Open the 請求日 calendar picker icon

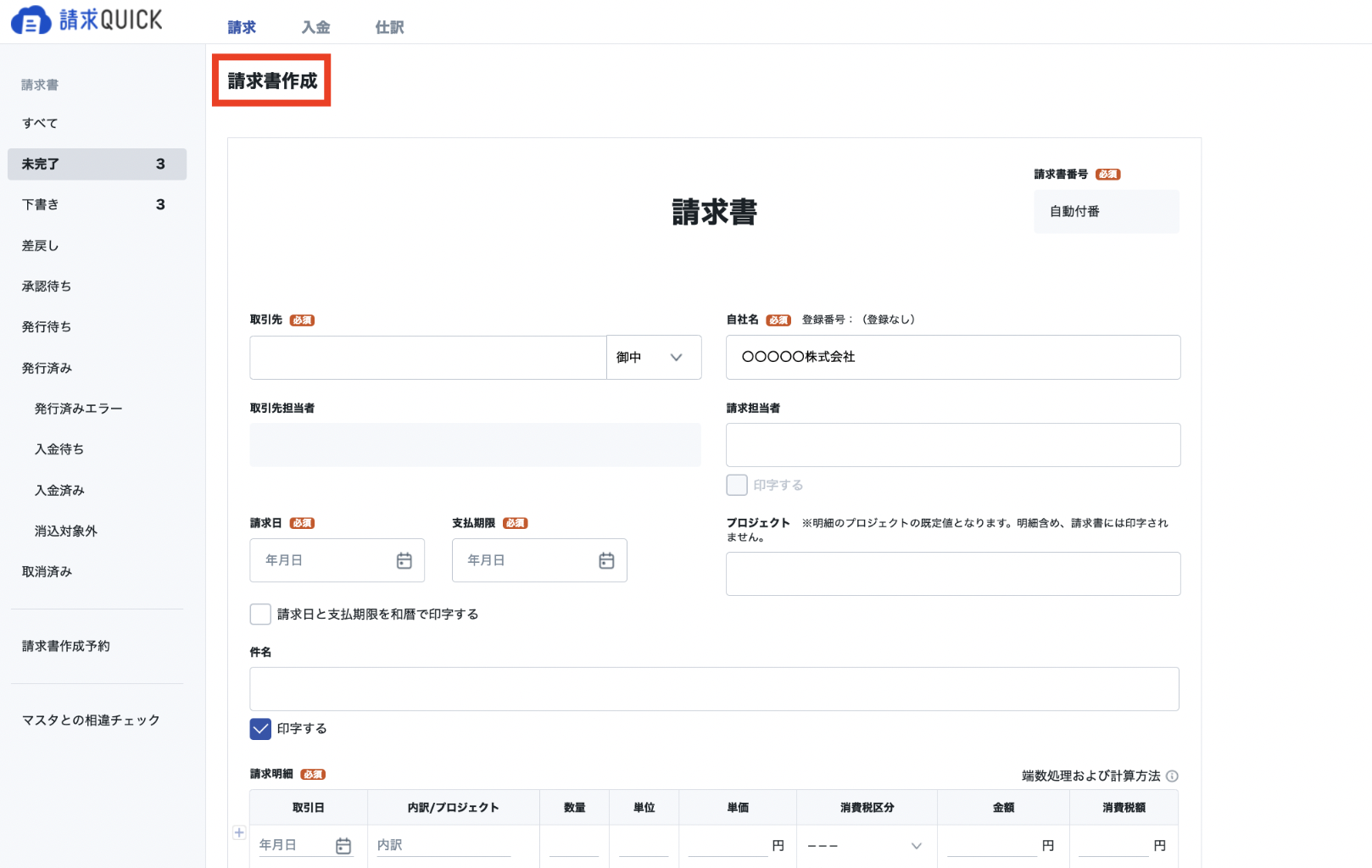point(404,560)
